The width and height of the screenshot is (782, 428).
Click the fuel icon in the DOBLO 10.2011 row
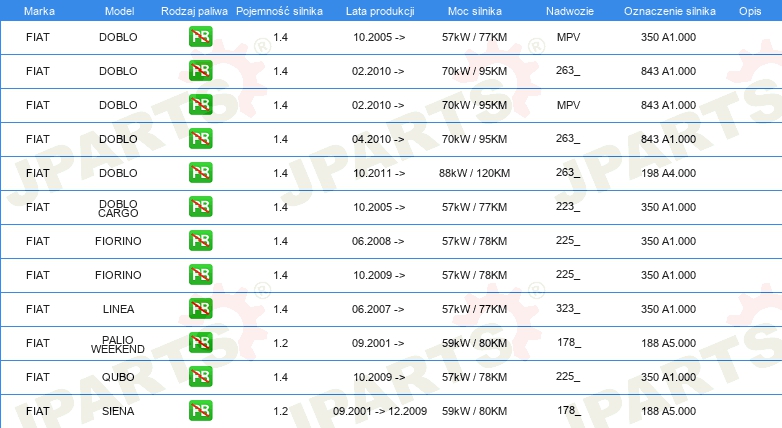pyautogui.click(x=200, y=173)
